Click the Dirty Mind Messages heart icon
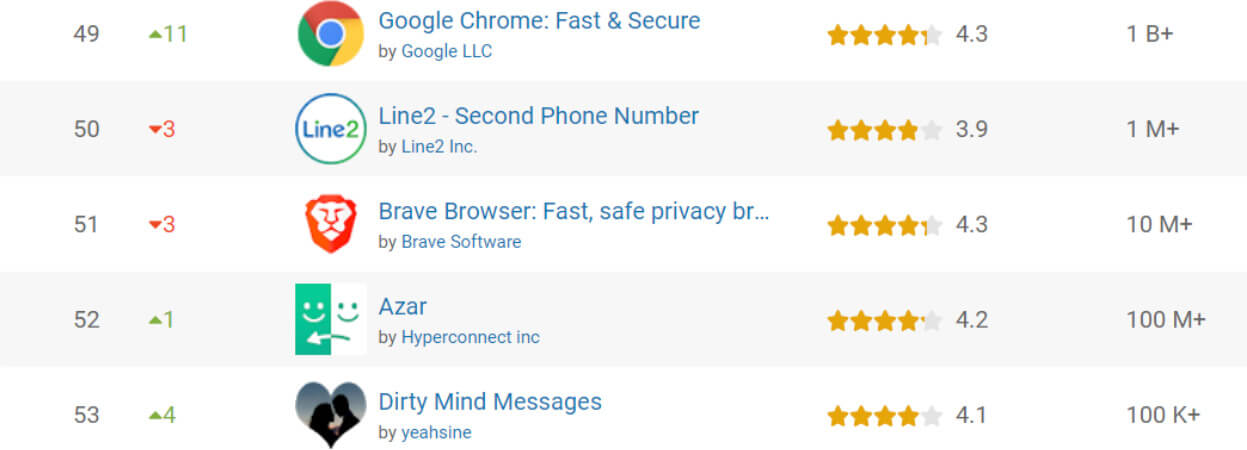 pyautogui.click(x=331, y=414)
